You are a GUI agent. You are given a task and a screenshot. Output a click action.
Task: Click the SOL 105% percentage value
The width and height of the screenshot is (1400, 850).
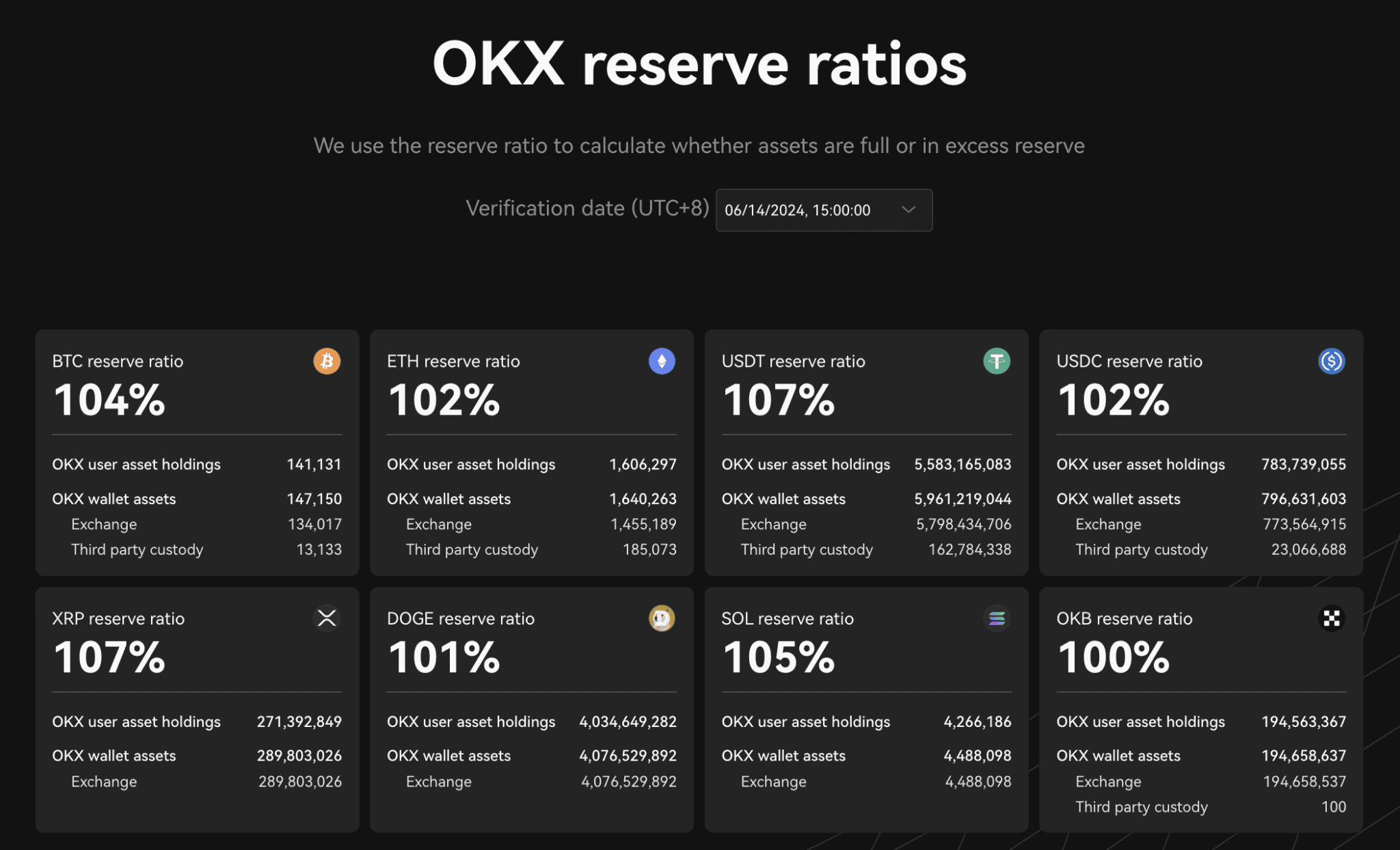(779, 657)
